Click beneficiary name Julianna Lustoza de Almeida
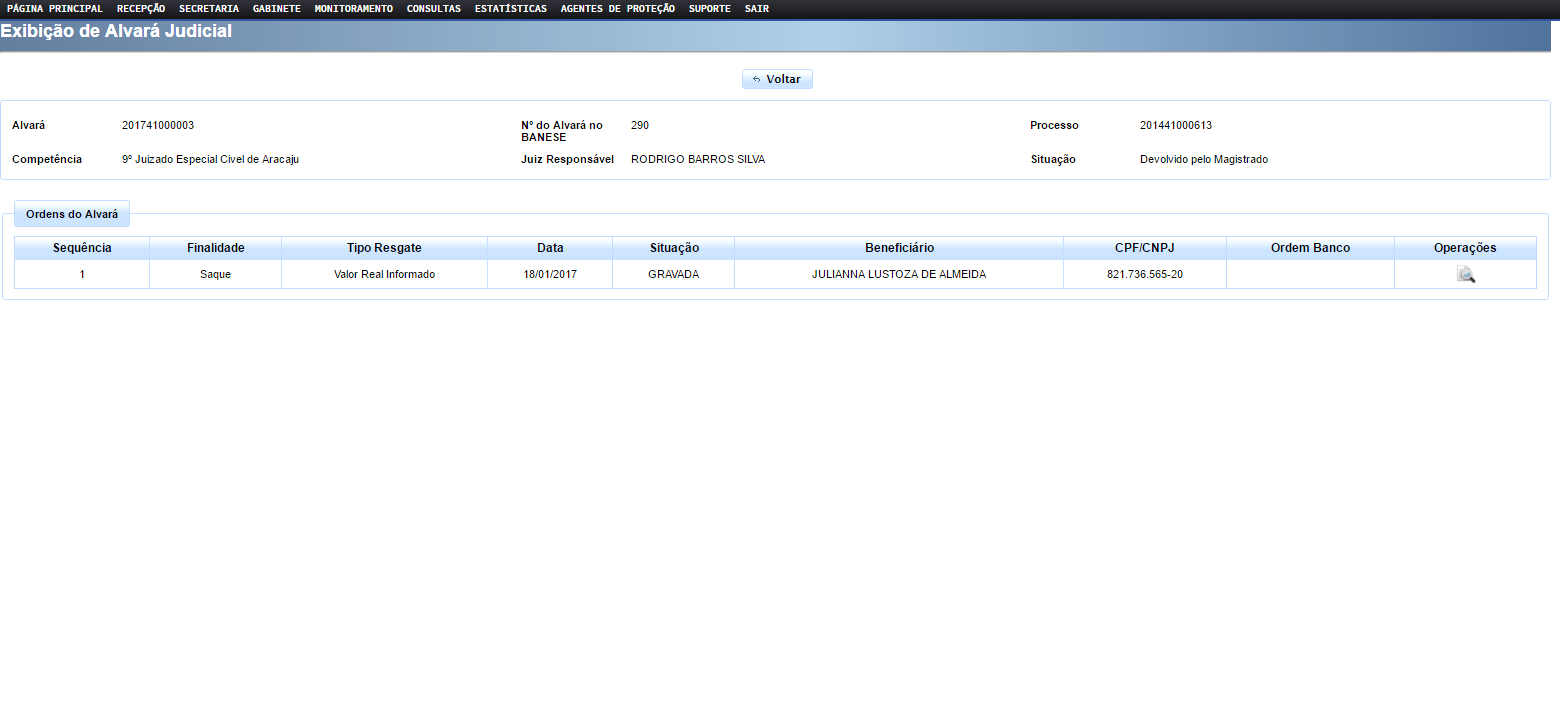The width and height of the screenshot is (1560, 707). click(899, 274)
